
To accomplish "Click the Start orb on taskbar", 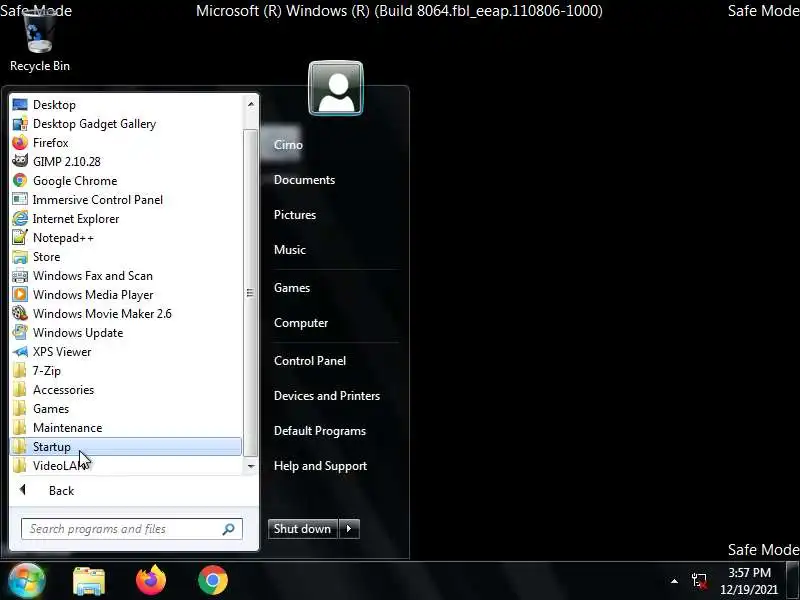I will pos(26,581).
